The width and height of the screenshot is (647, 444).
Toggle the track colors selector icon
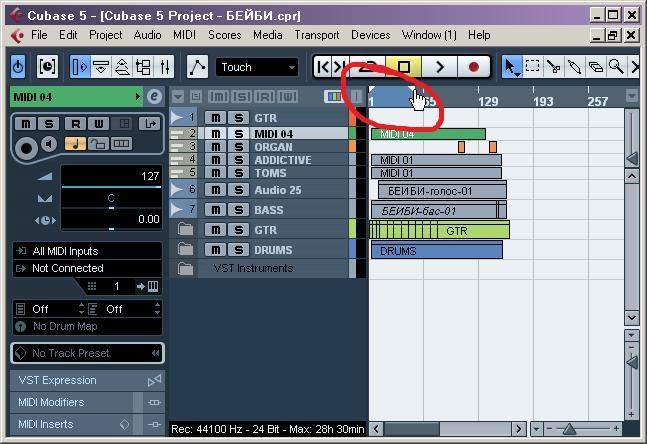click(334, 97)
